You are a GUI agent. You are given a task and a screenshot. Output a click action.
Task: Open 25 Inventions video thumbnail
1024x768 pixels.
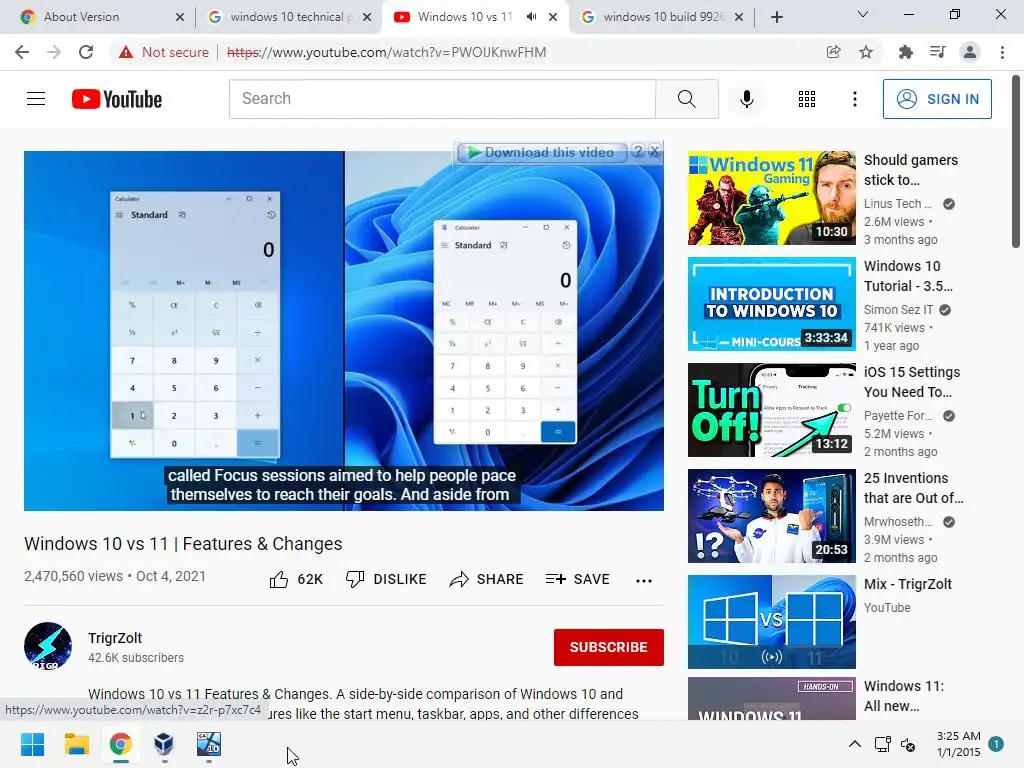point(771,516)
